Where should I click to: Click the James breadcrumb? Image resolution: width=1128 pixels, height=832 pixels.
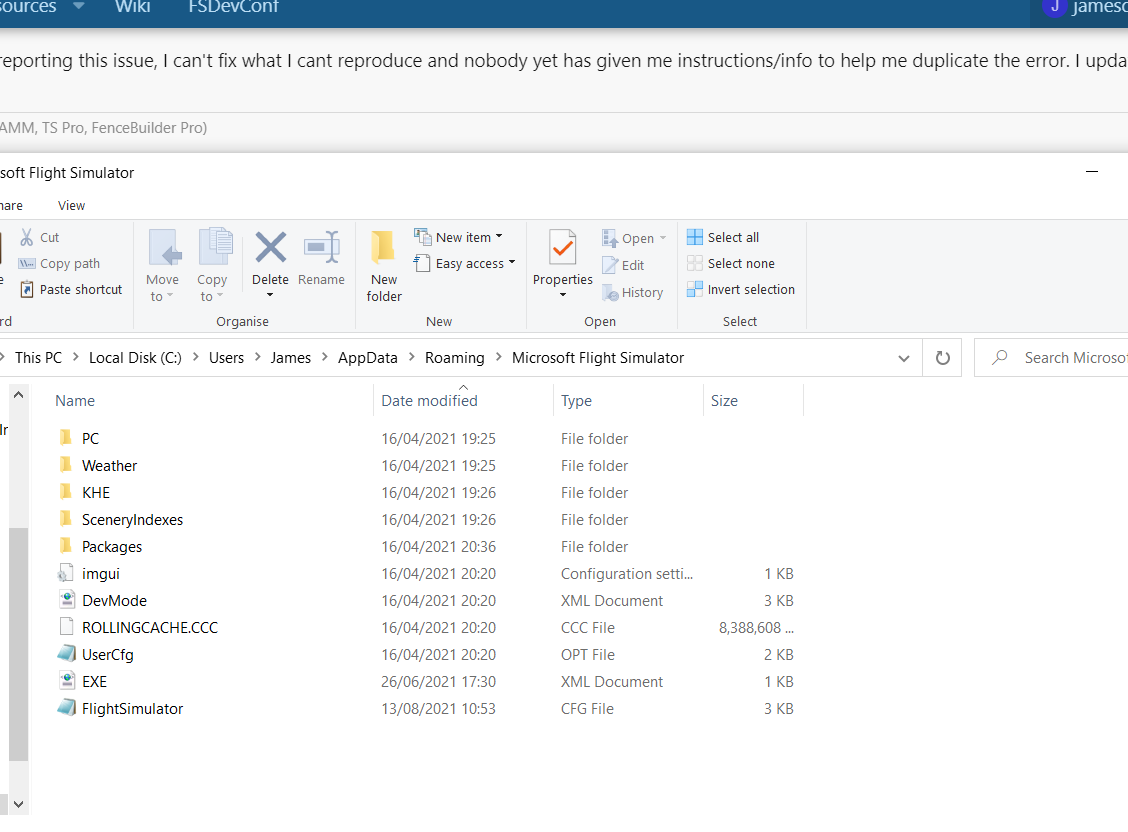(x=291, y=358)
